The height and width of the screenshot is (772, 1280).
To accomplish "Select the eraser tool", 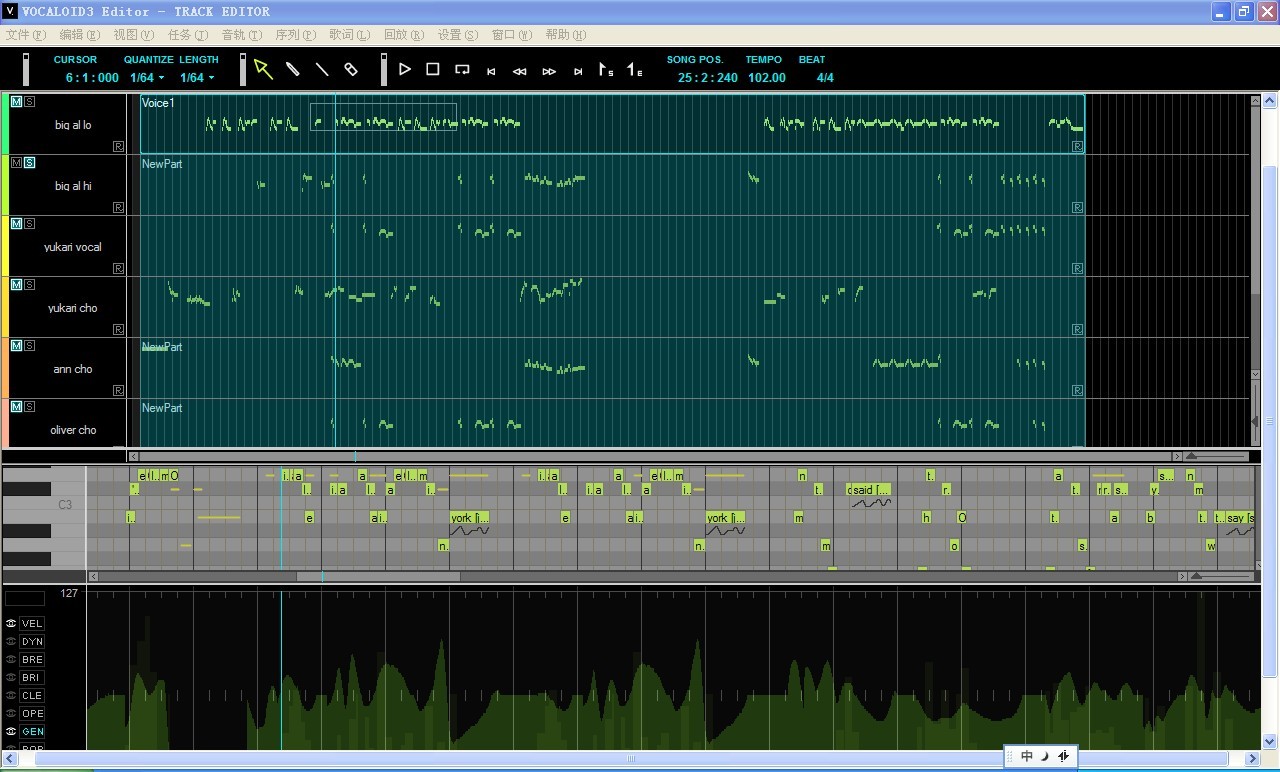I will tap(351, 69).
